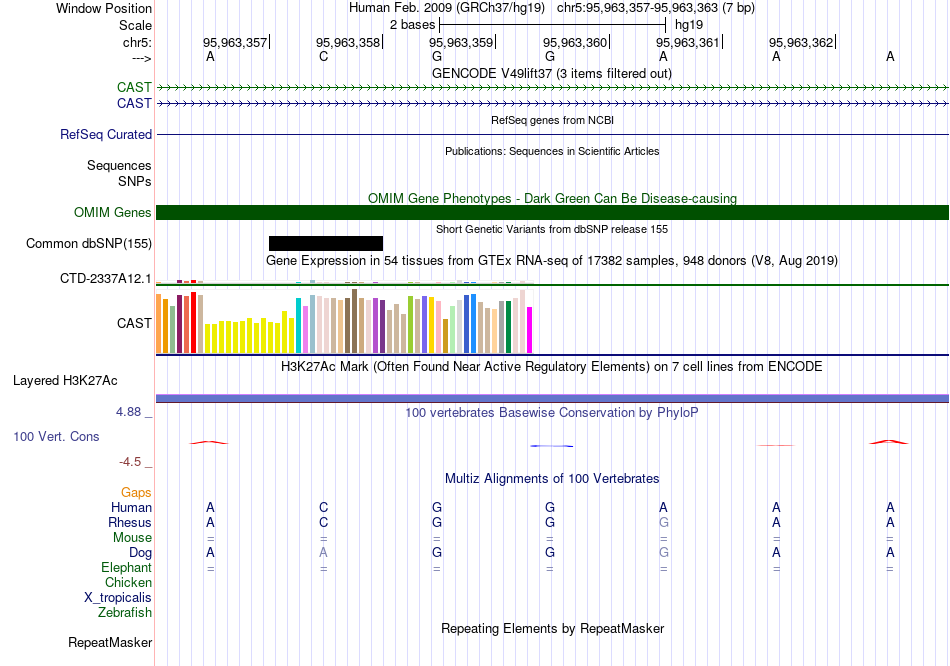Viewport: 950px width, 666px height.
Task: Click the 4.88 PhyloP upper limit value
Action: [x=128, y=412]
